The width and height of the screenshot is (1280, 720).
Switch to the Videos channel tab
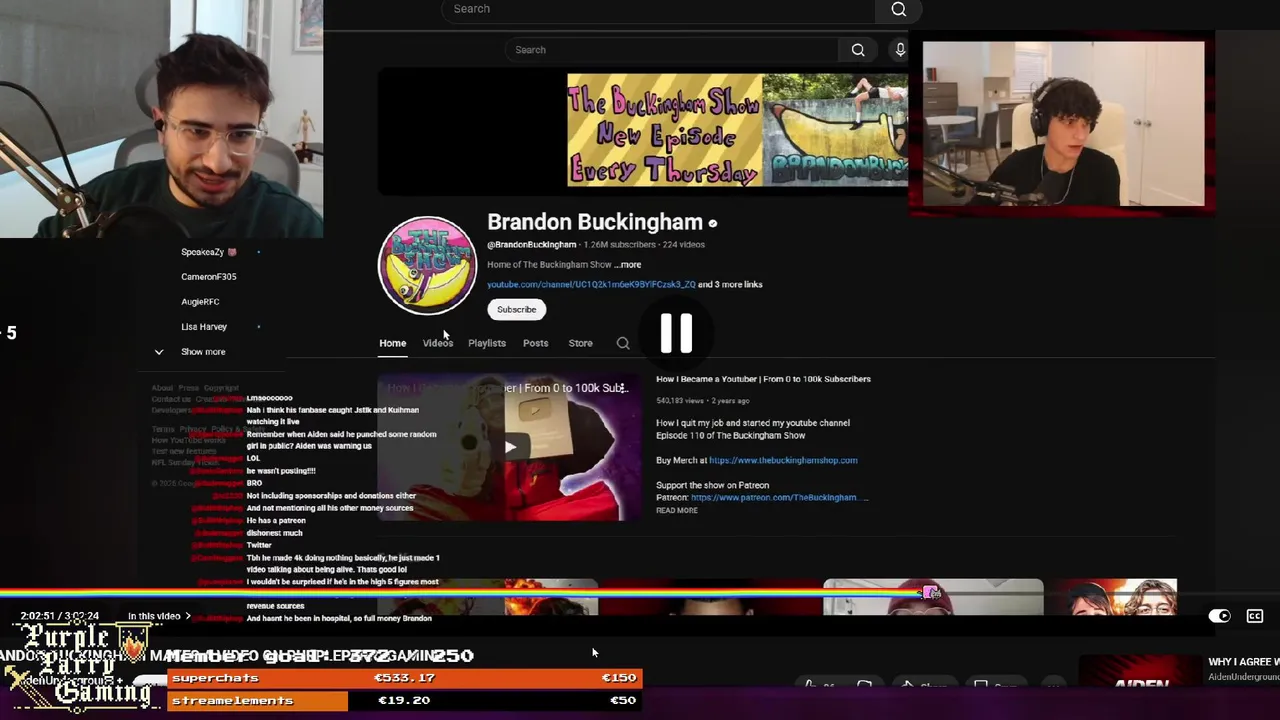point(438,343)
